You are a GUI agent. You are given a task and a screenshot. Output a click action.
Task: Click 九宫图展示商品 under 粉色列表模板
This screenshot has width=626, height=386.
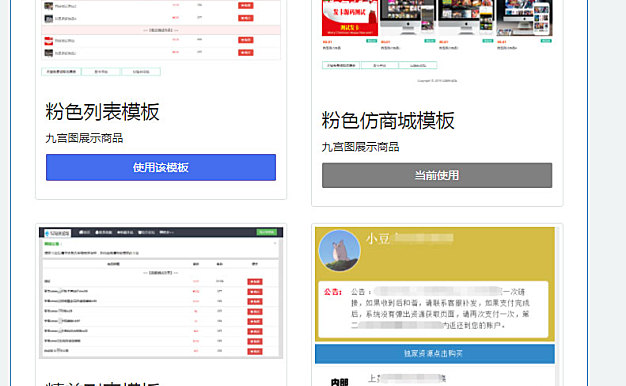point(84,139)
